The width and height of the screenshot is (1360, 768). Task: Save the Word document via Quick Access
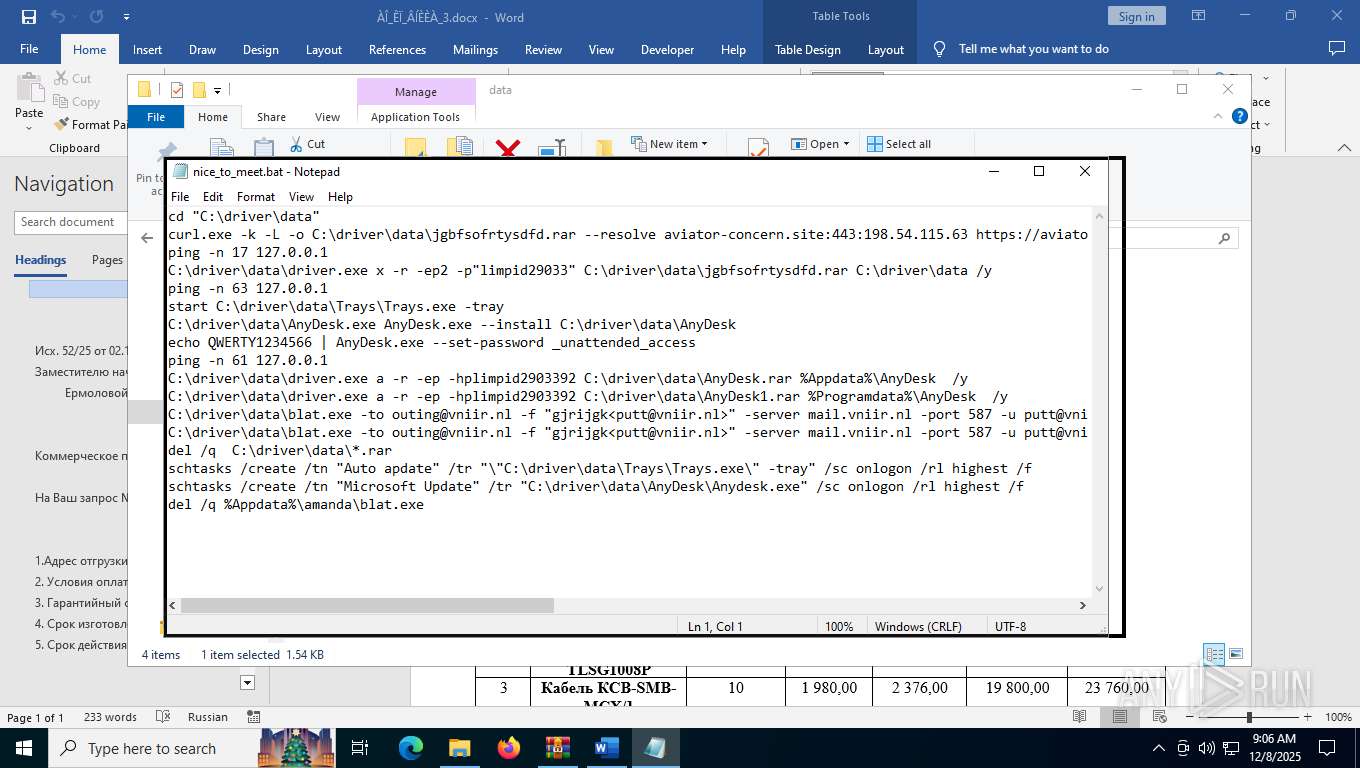pyautogui.click(x=29, y=17)
